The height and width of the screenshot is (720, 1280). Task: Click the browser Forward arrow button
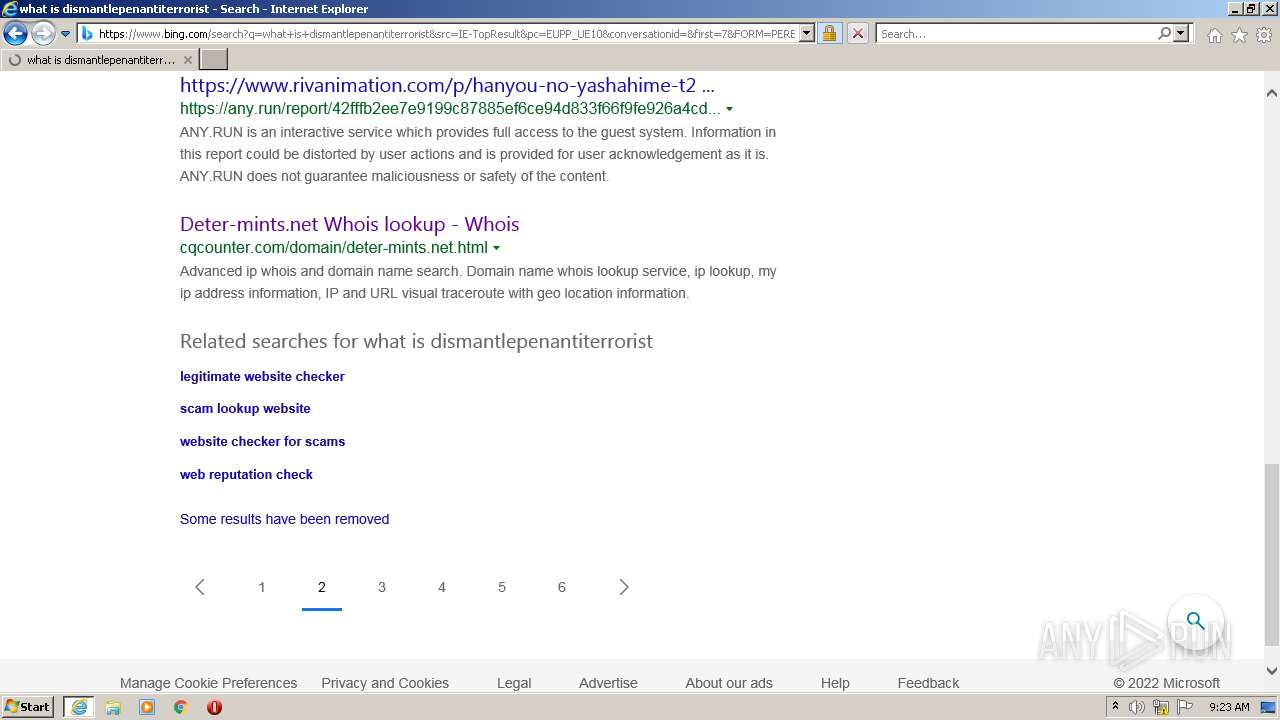coord(42,34)
